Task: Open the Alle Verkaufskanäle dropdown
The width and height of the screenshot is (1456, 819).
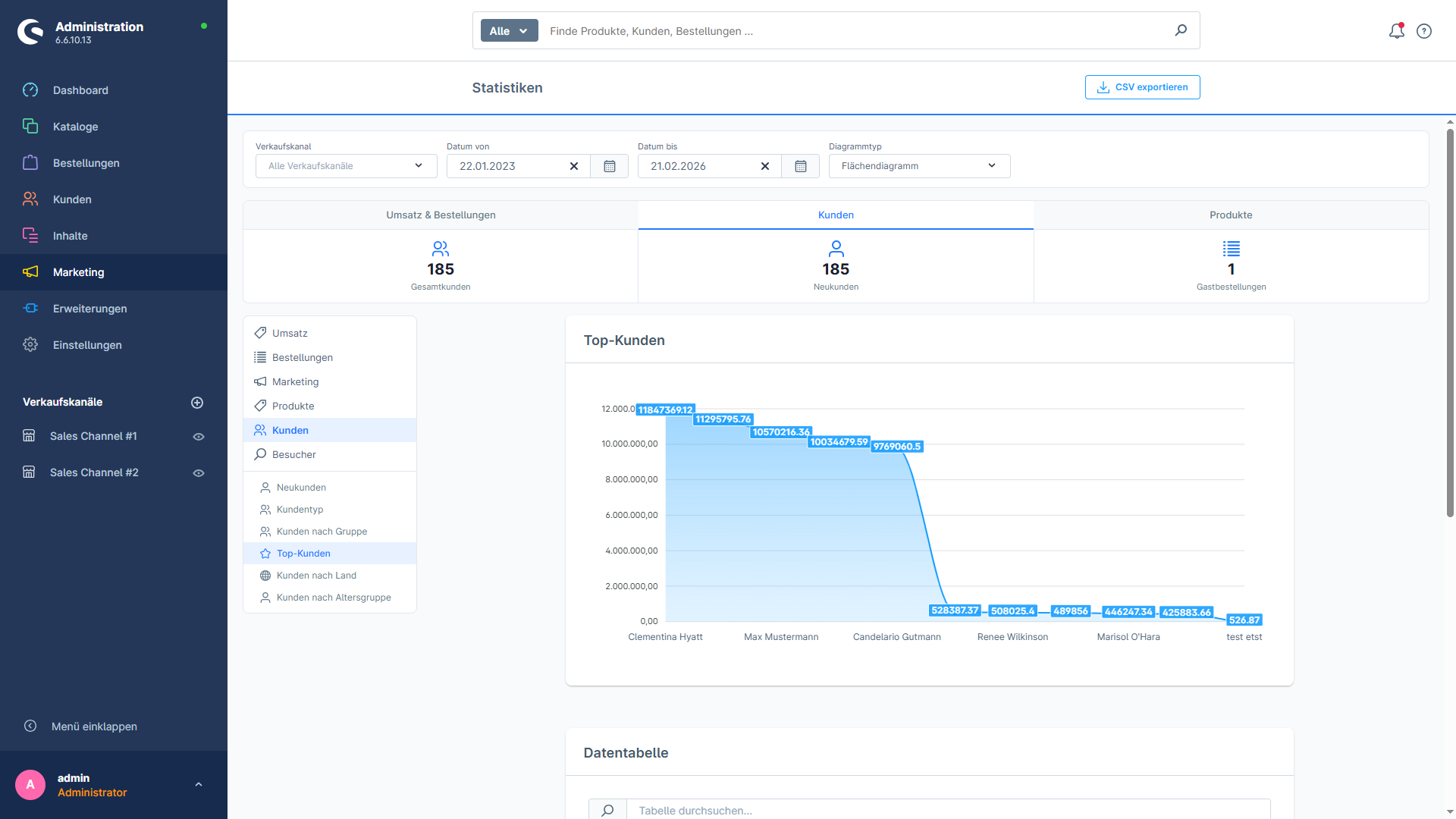Action: click(345, 166)
